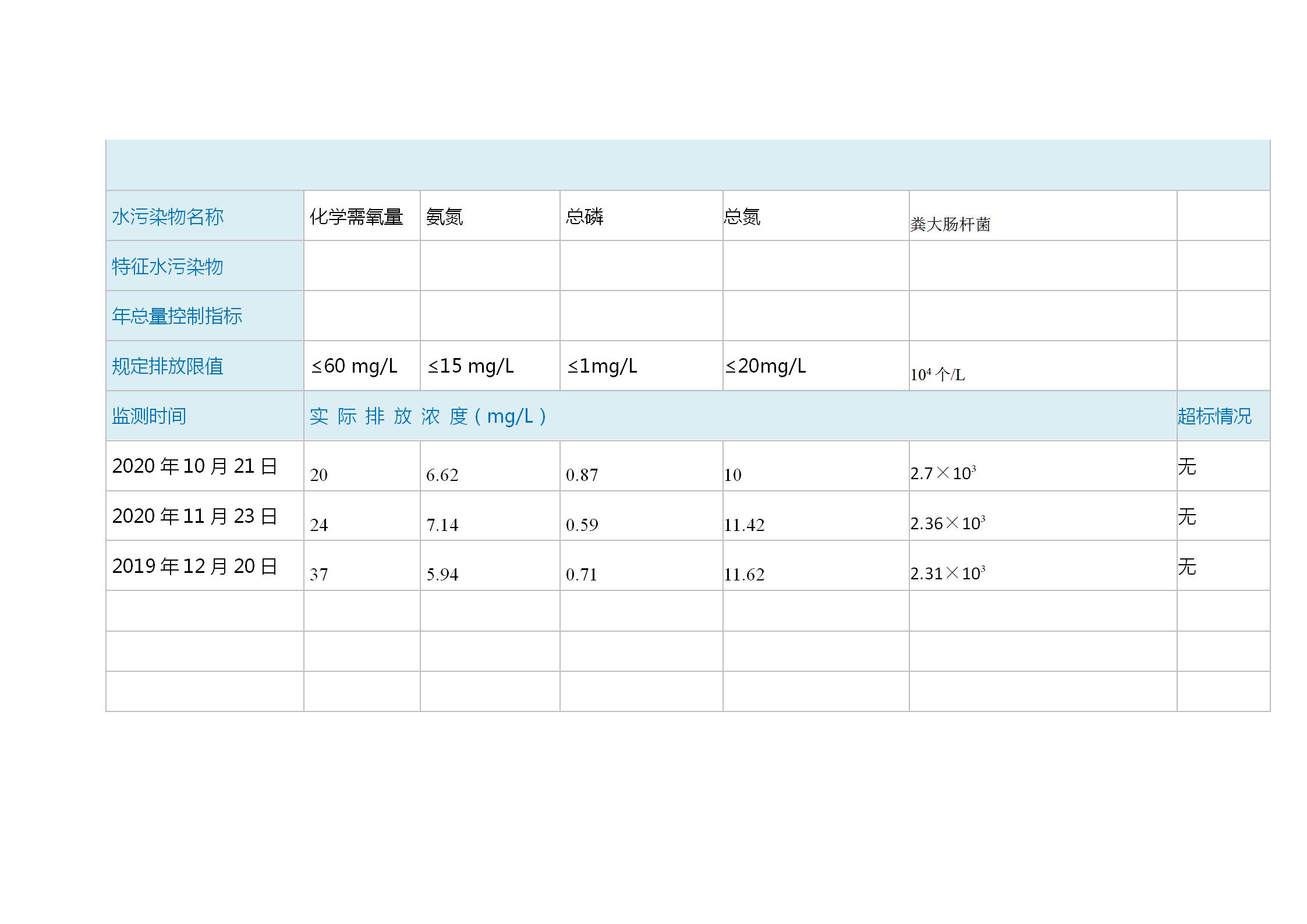1307x924 pixels.
Task: Click the 规定排放限值 row label
Action: [168, 366]
